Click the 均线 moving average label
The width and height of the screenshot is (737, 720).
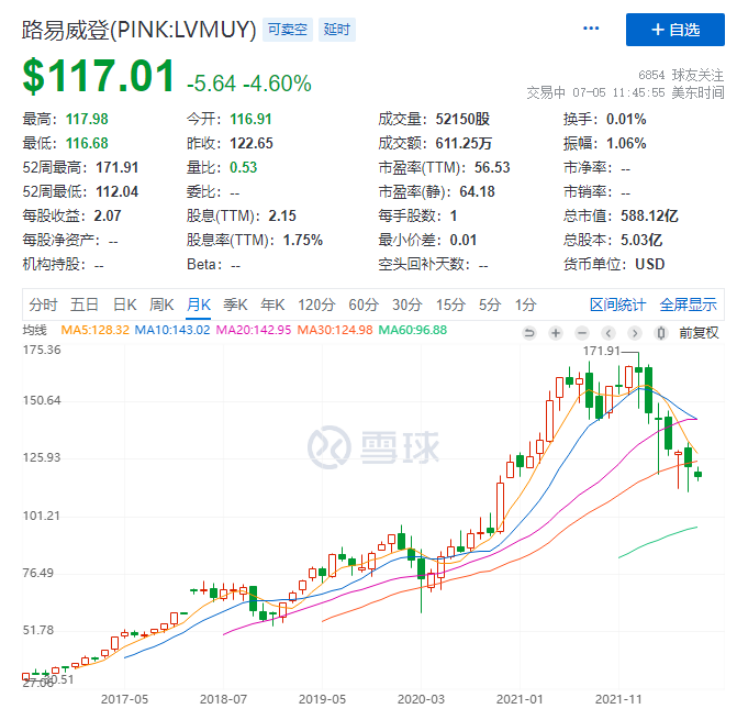point(34,330)
